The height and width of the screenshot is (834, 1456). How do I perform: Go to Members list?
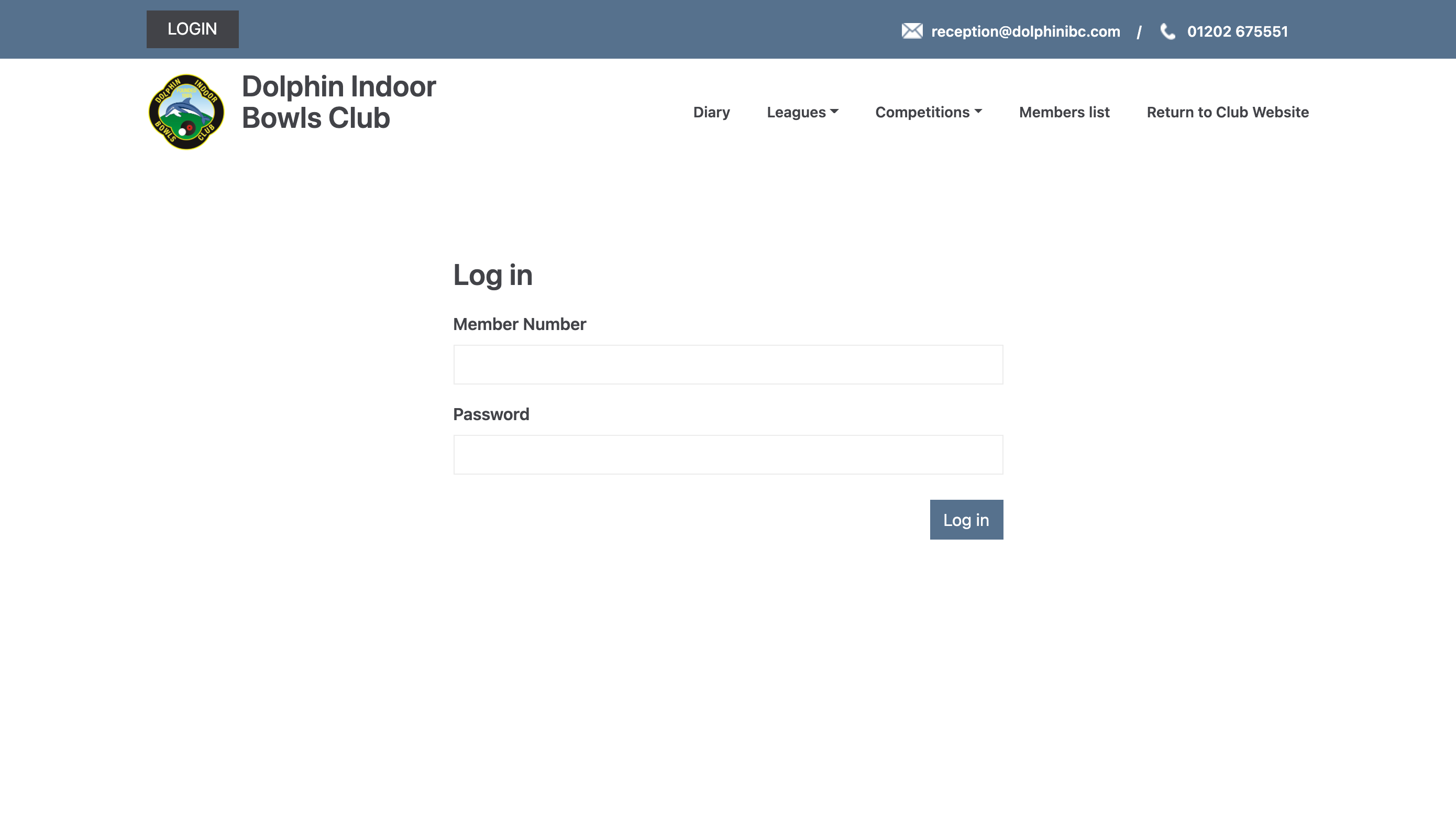pyautogui.click(x=1064, y=112)
